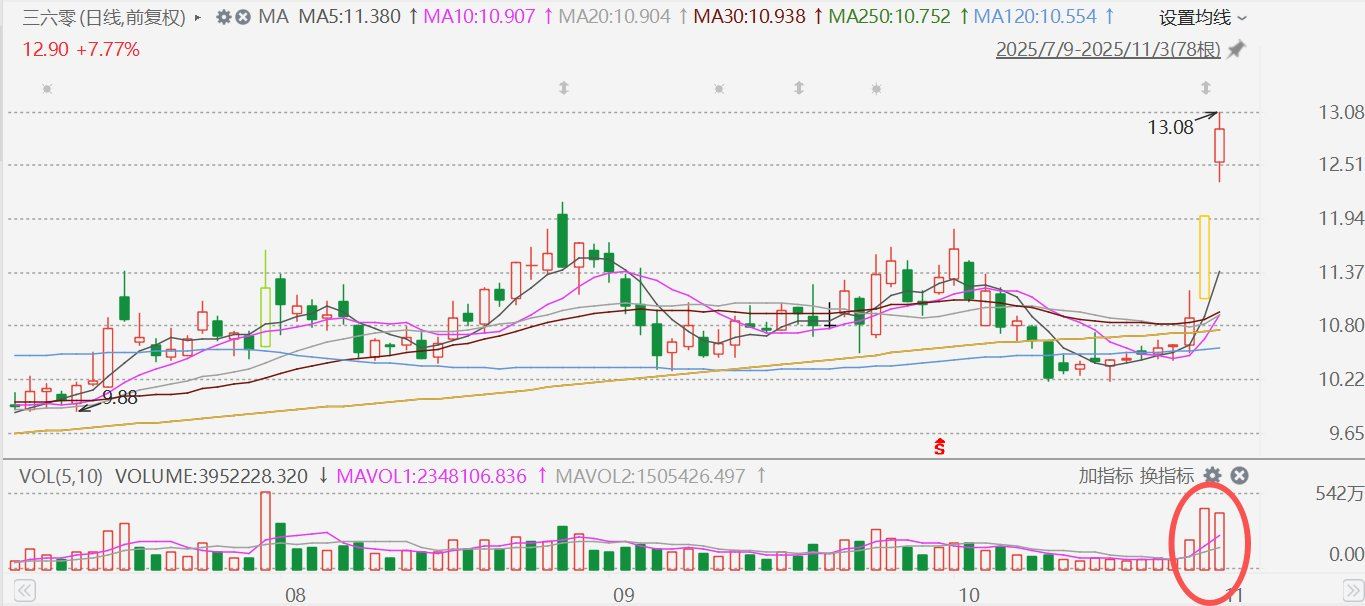Click the red S signal marker
This screenshot has height=606, width=1365.
click(x=939, y=447)
